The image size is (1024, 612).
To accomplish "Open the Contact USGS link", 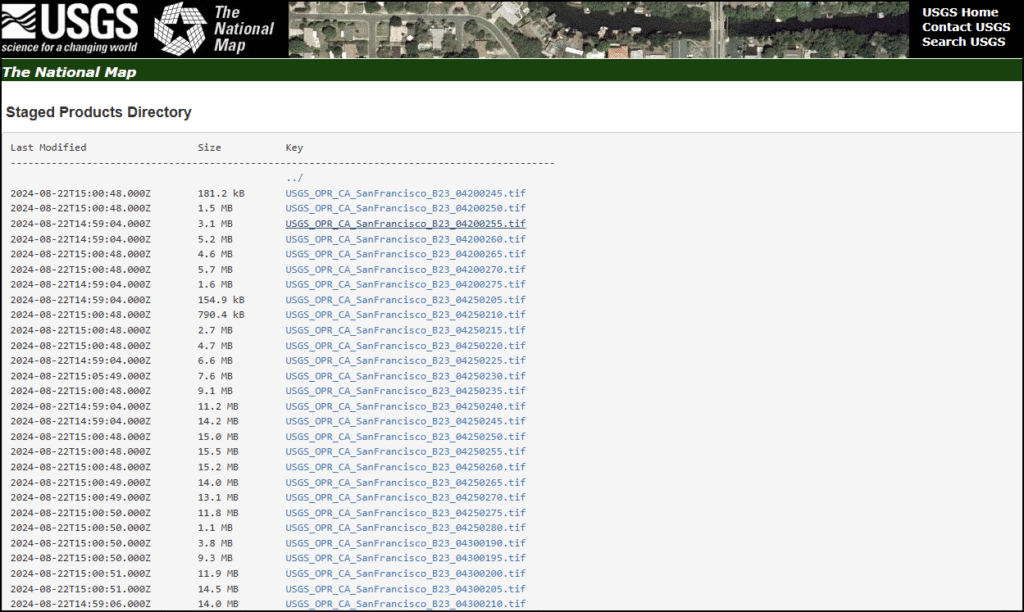I will pyautogui.click(x=965, y=27).
